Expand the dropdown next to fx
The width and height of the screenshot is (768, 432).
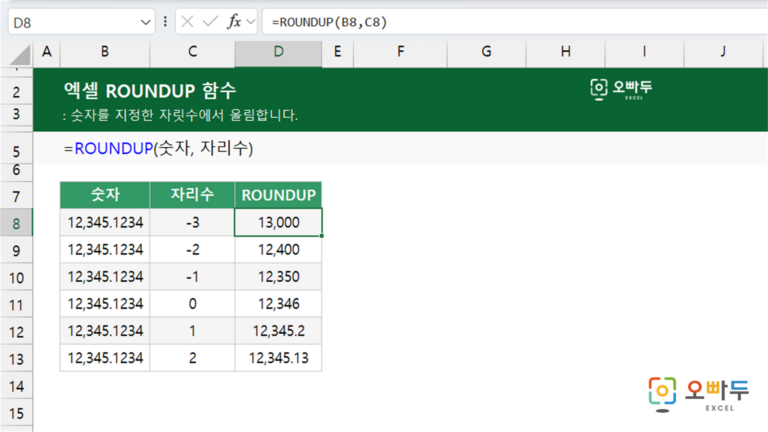coord(251,22)
